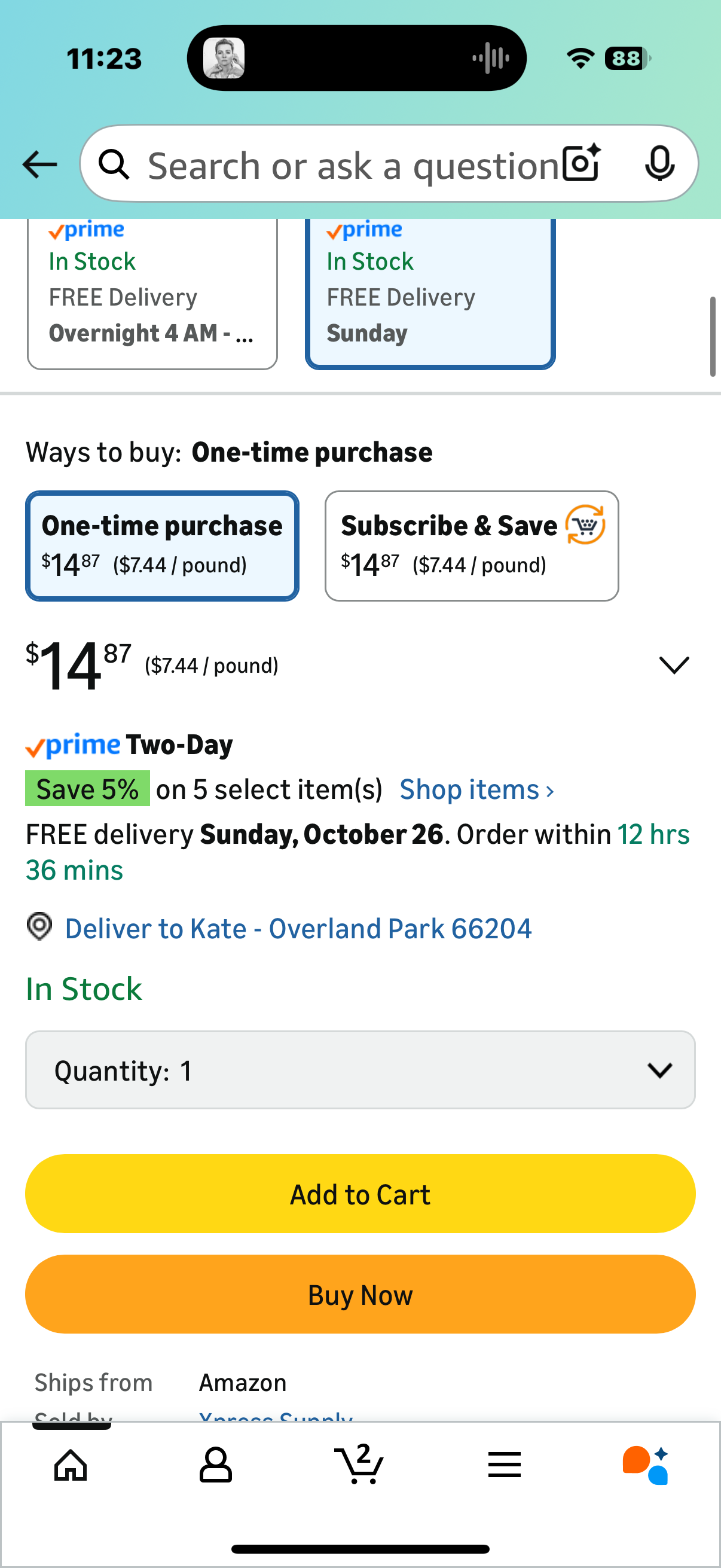Click the back arrow to return
Viewport: 721px width, 1568px height.
[x=39, y=164]
